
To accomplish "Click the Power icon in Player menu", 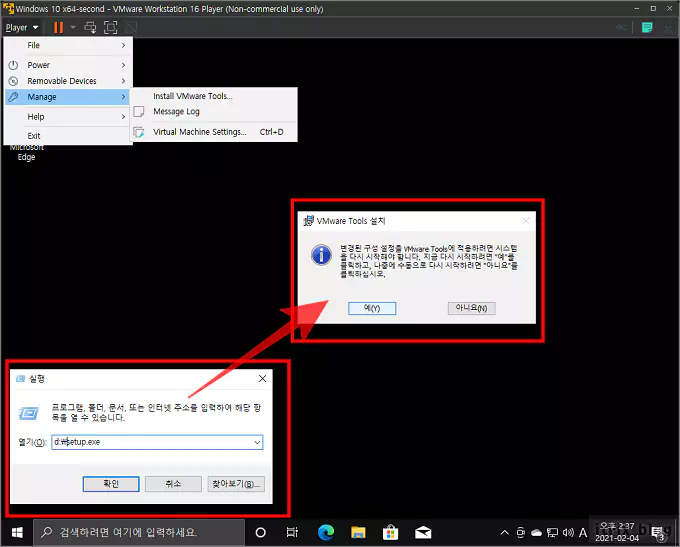I will click(13, 65).
